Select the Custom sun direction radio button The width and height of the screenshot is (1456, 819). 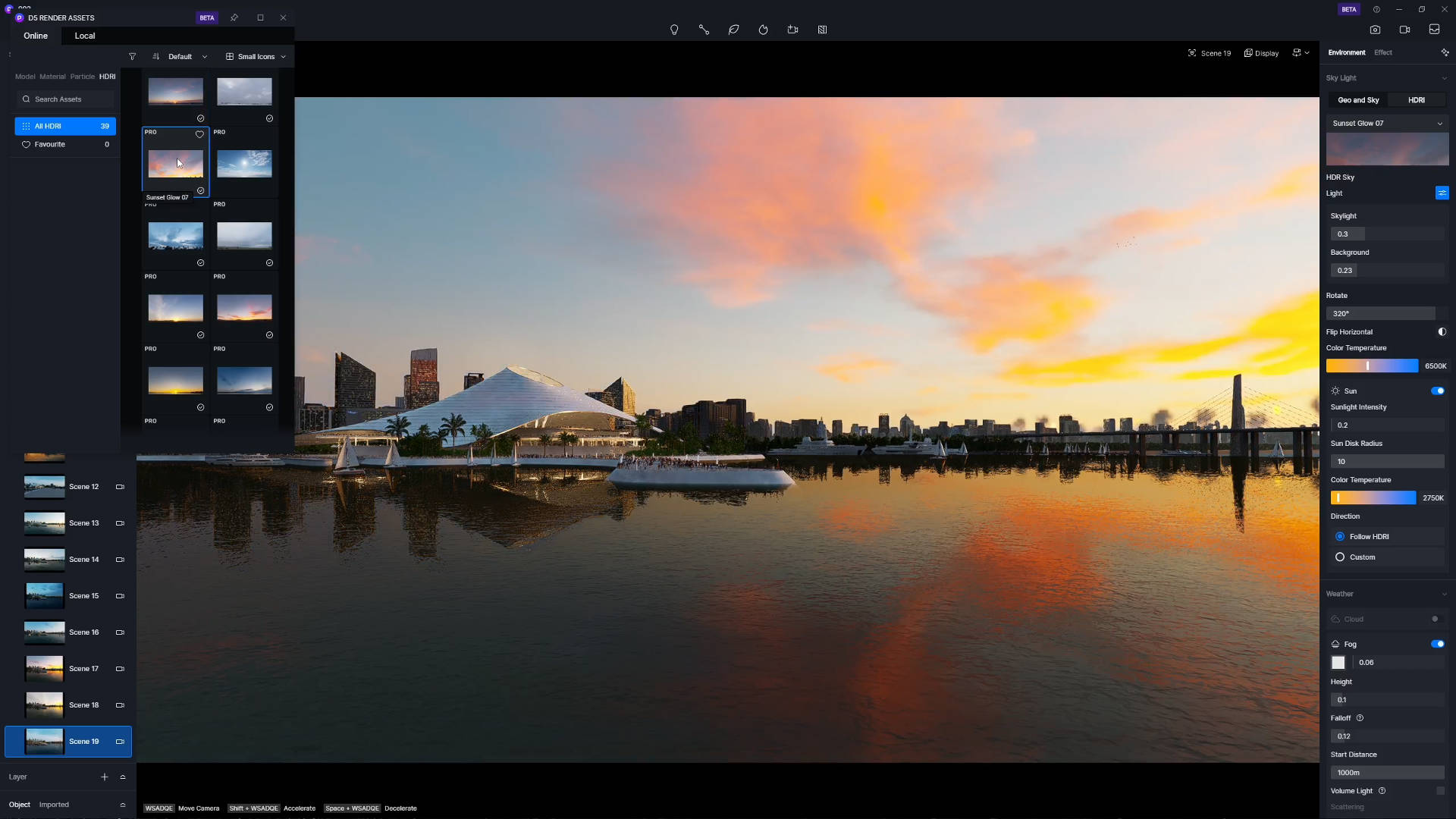(1341, 557)
